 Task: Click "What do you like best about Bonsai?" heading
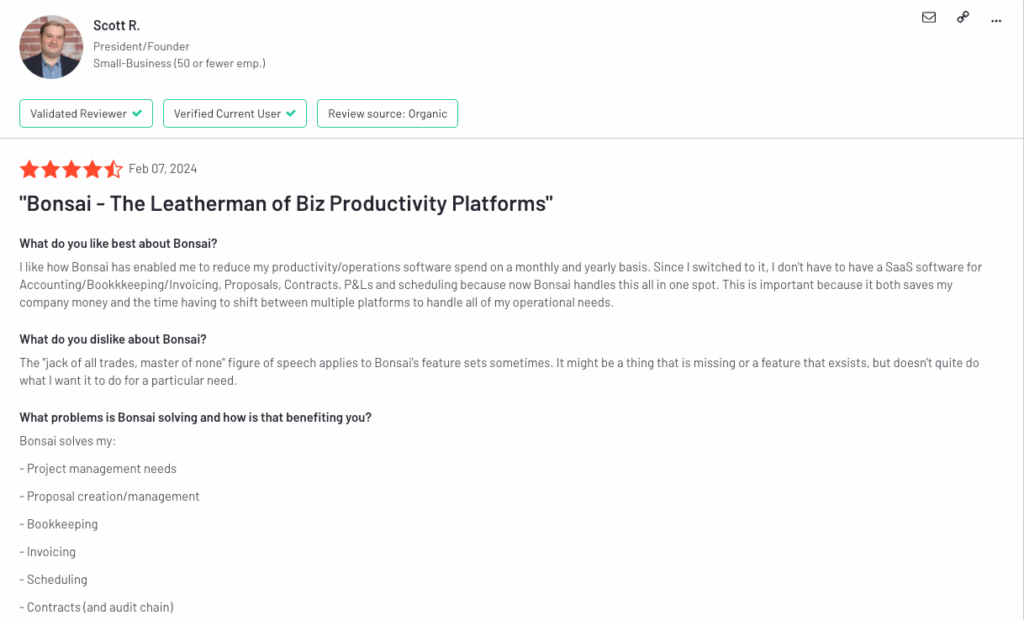coord(118,244)
